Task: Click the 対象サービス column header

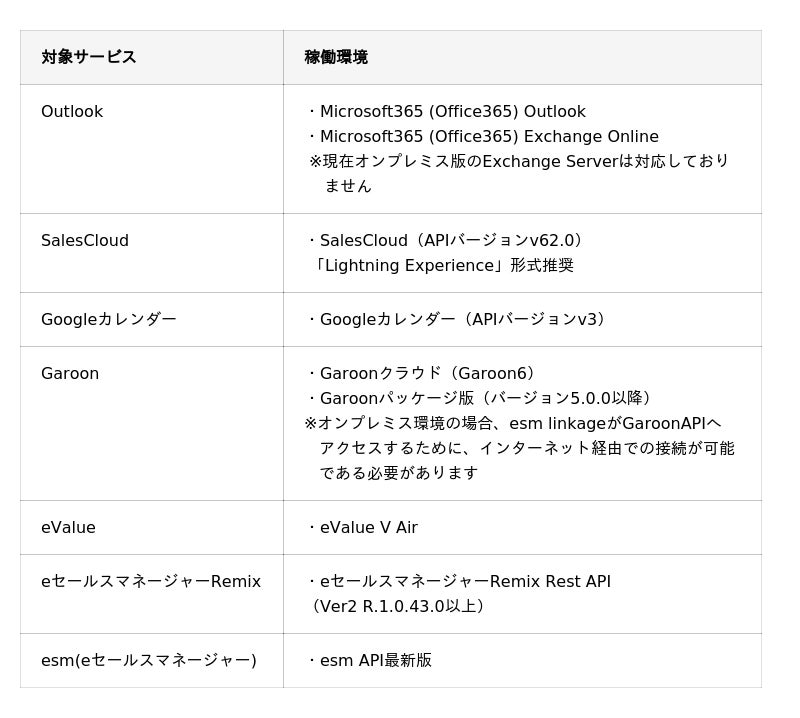Action: [89, 57]
